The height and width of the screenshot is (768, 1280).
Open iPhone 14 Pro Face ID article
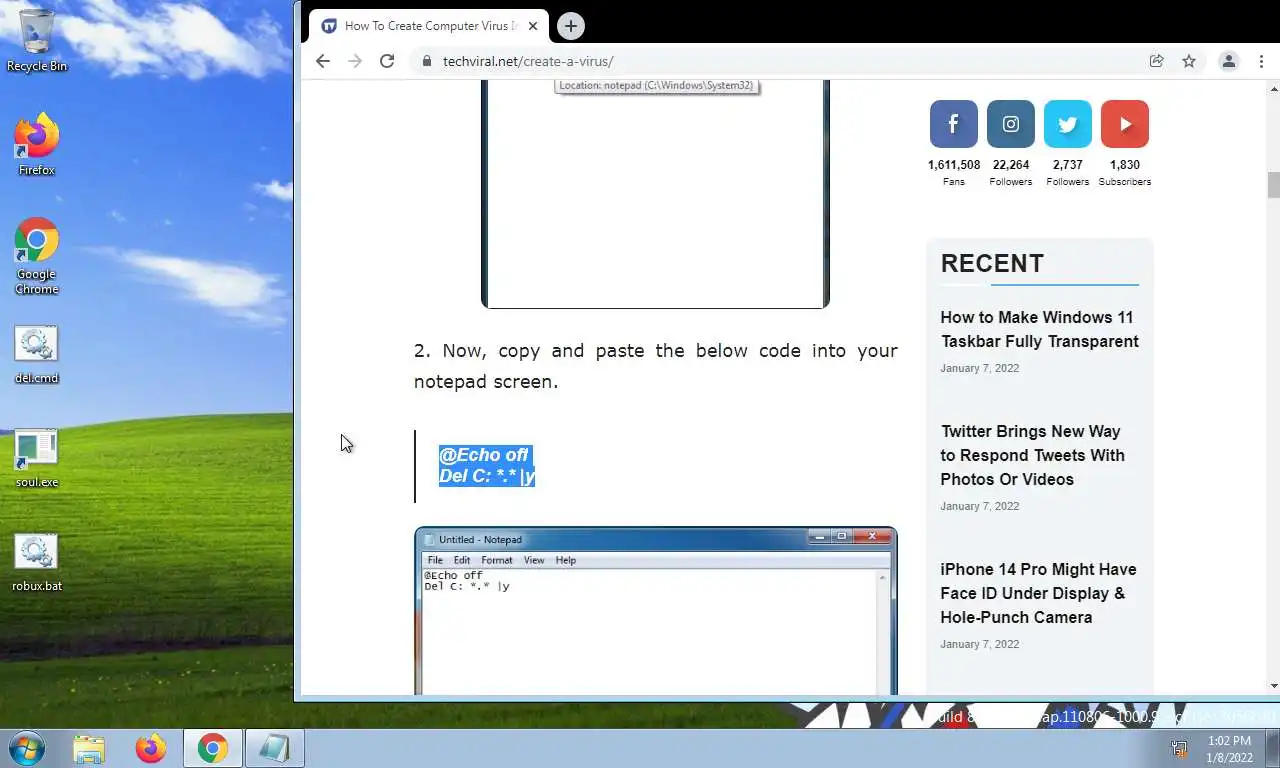1038,593
